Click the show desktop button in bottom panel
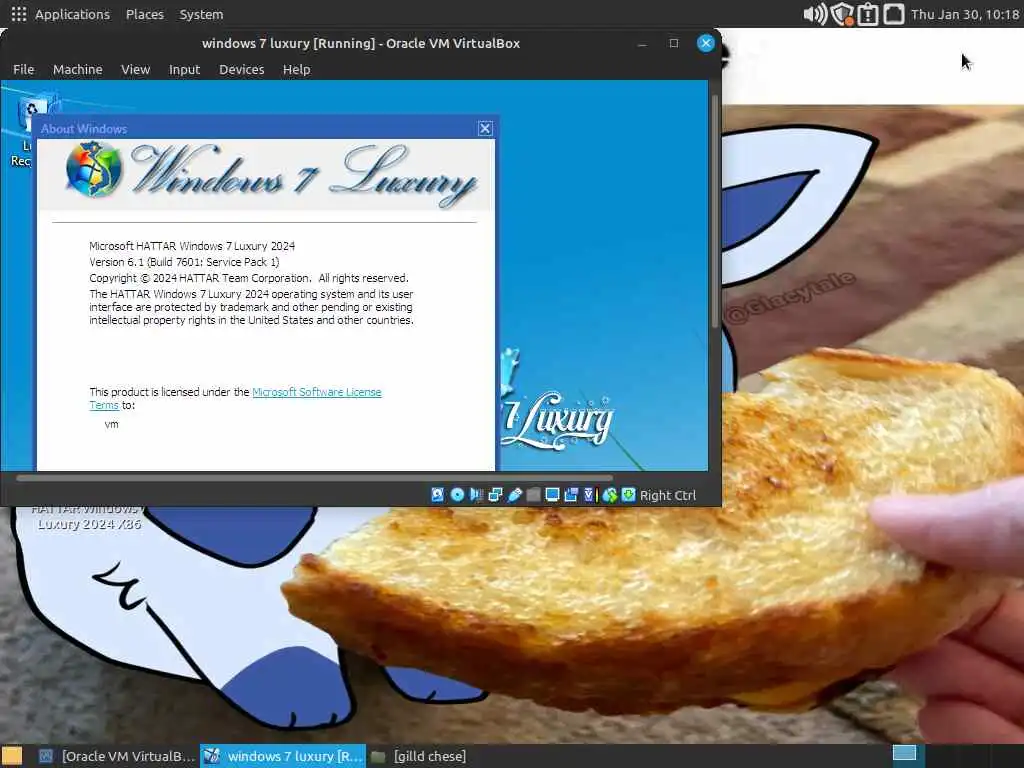 point(12,756)
